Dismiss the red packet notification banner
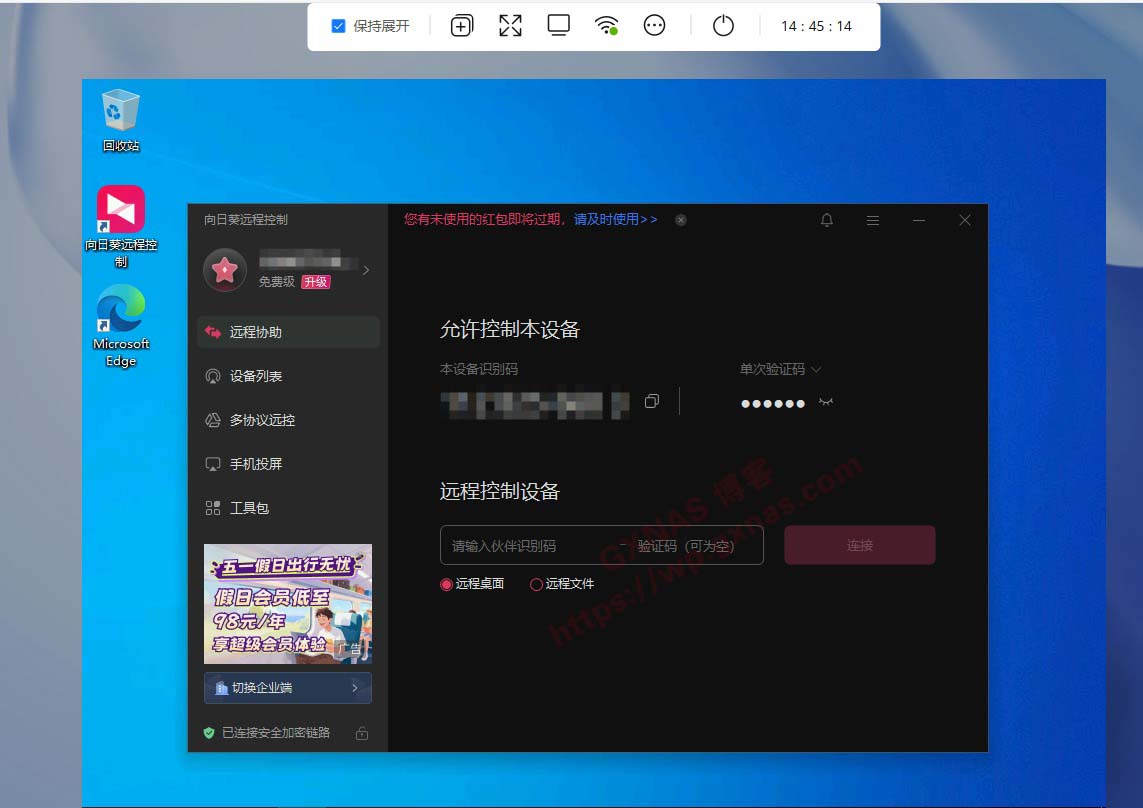Image resolution: width=1143 pixels, height=808 pixels. [681, 220]
